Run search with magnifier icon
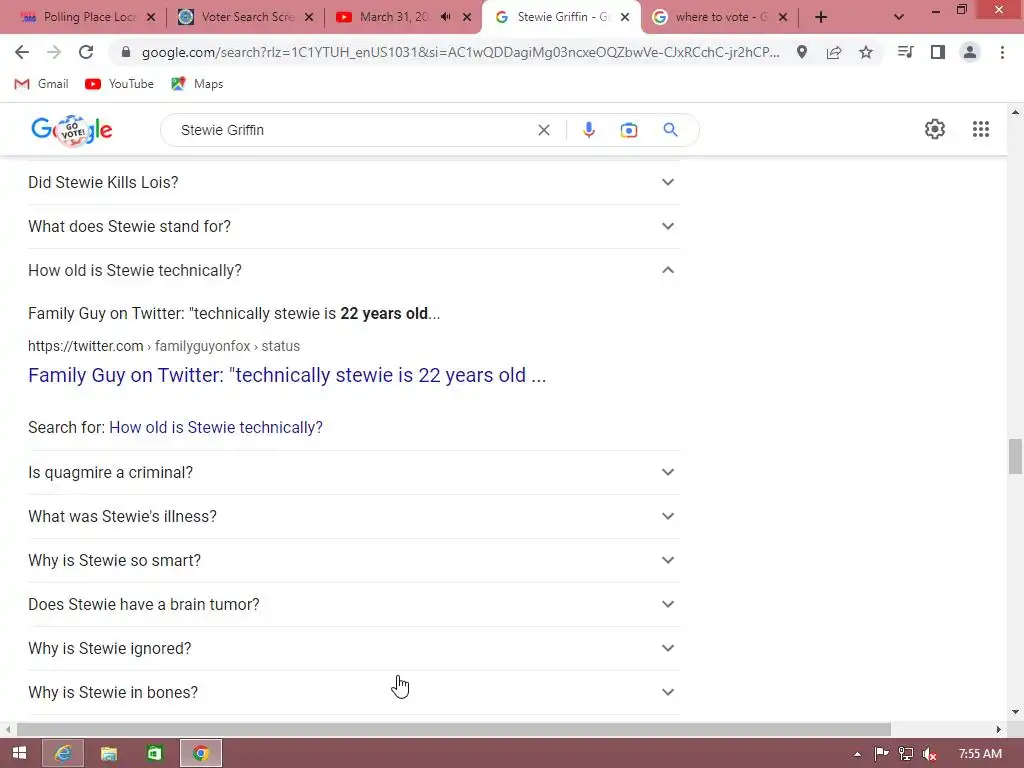 coord(670,130)
